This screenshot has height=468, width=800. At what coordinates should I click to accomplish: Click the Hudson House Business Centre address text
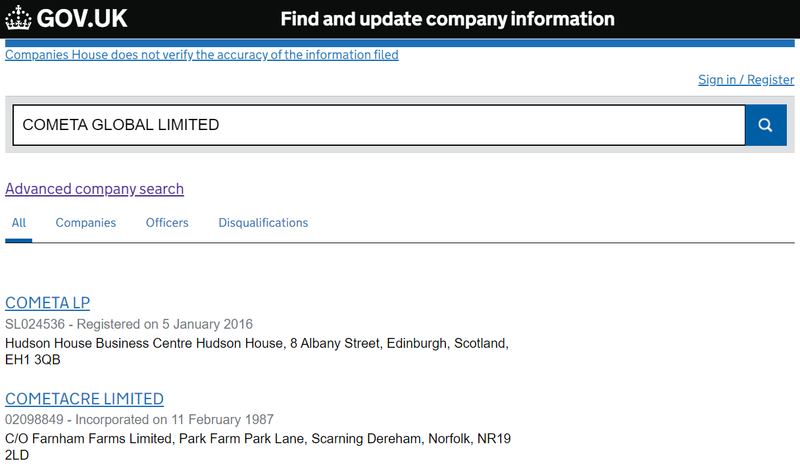pos(257,351)
